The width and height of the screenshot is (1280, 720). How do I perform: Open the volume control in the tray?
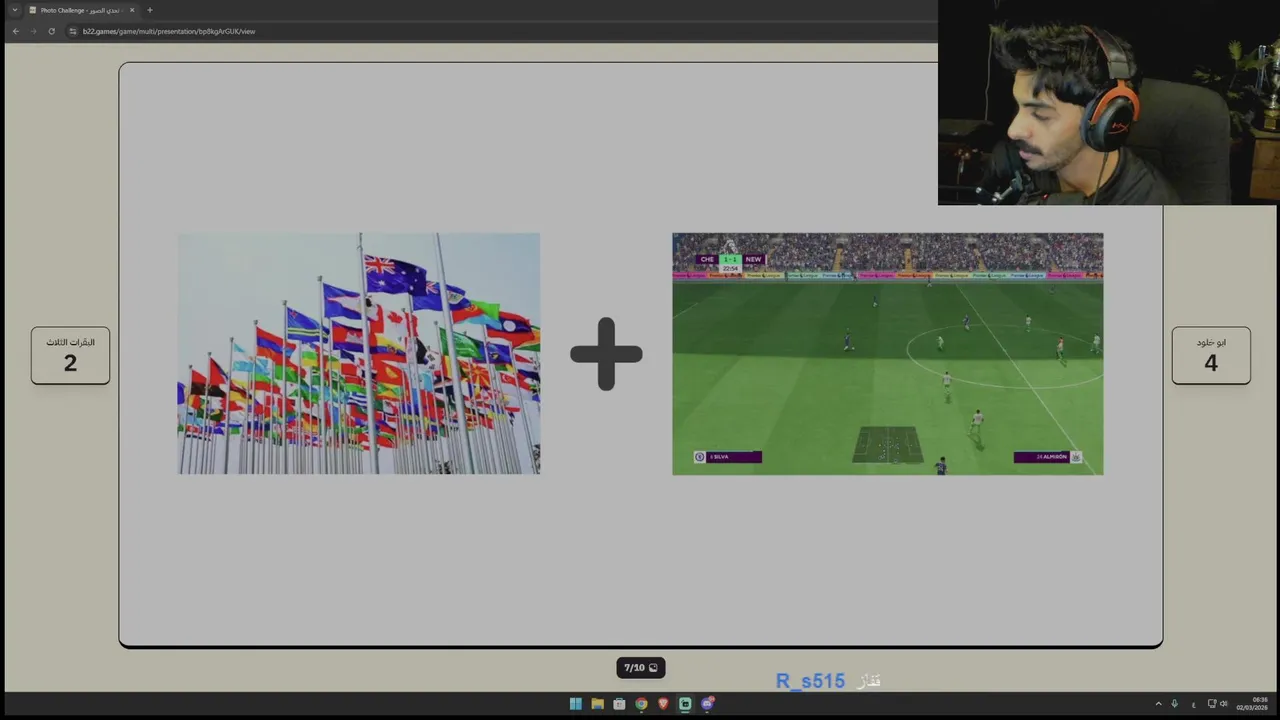tap(1224, 704)
